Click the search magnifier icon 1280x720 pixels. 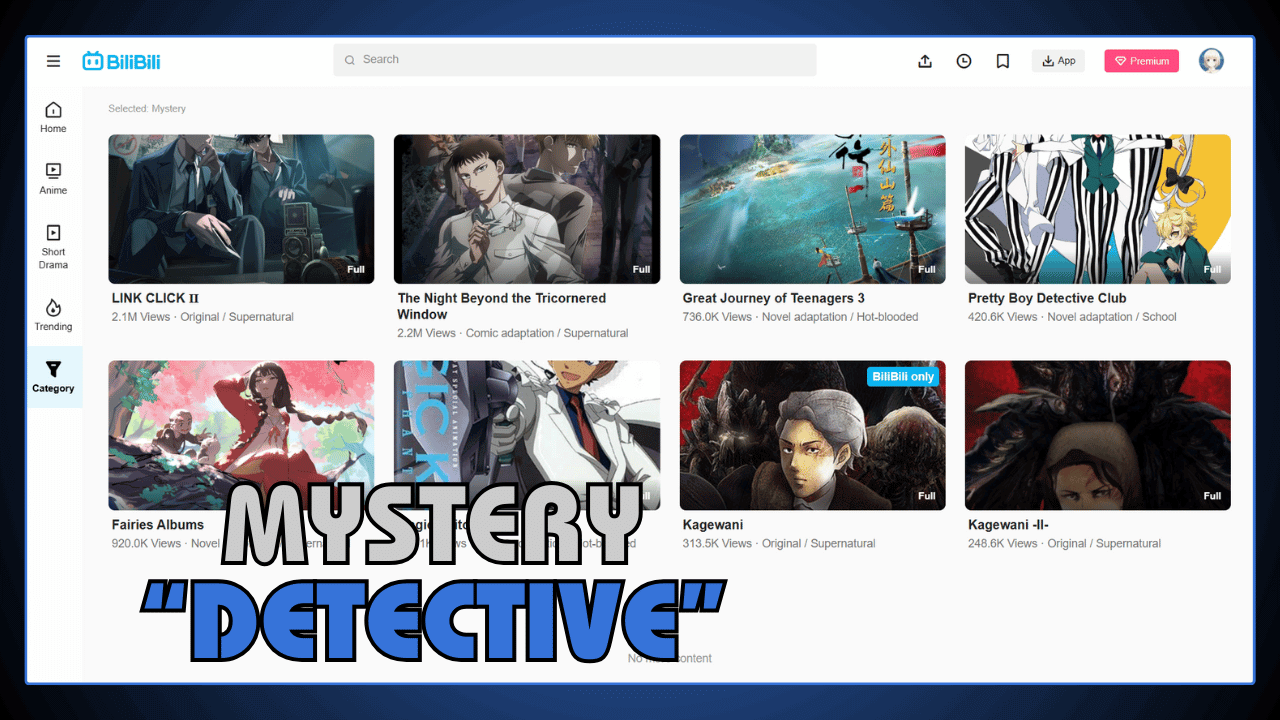pyautogui.click(x=349, y=60)
